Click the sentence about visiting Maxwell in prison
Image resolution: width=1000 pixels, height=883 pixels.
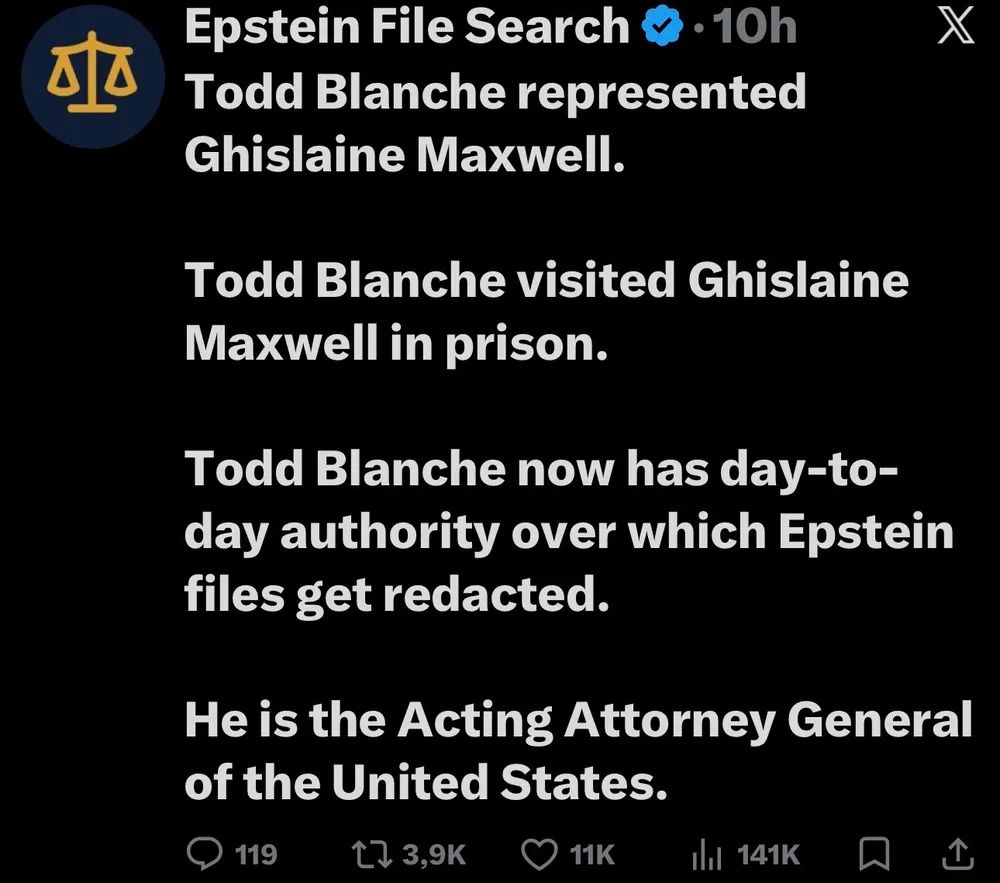click(x=546, y=312)
